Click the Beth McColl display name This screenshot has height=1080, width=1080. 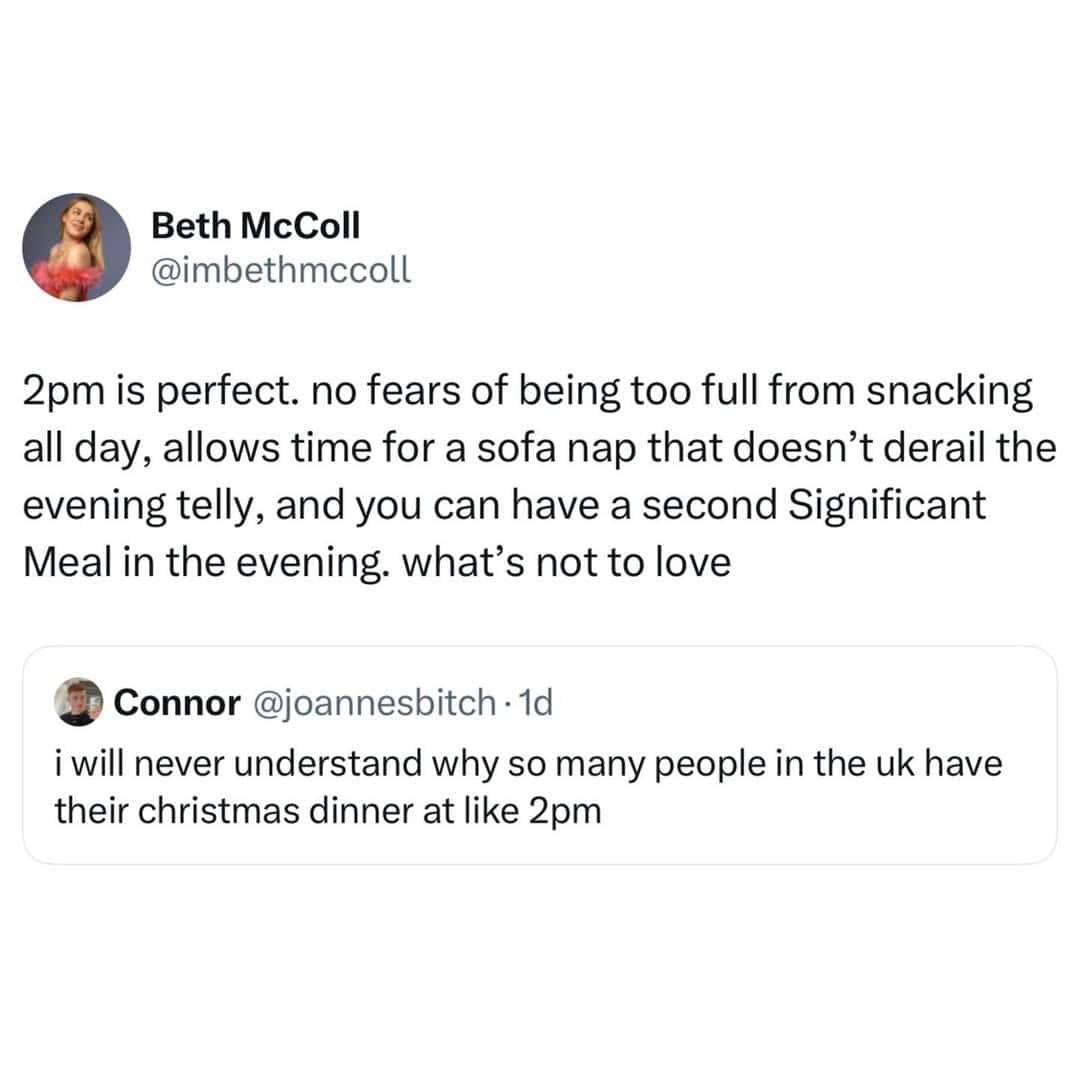point(255,227)
